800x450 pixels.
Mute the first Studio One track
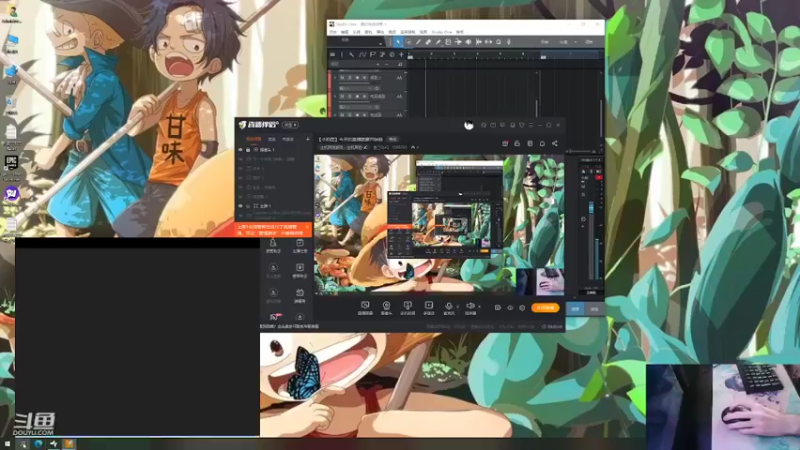click(x=342, y=78)
